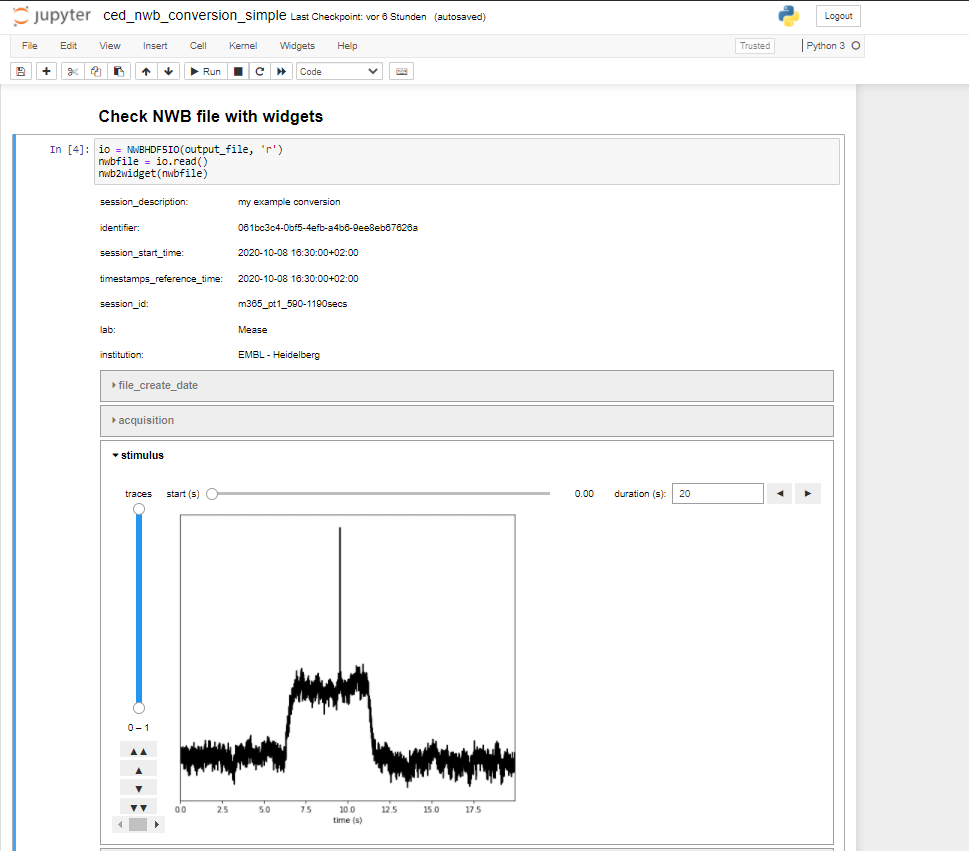Click the lab value Mease
Image resolution: width=969 pixels, height=851 pixels.
click(x=252, y=330)
